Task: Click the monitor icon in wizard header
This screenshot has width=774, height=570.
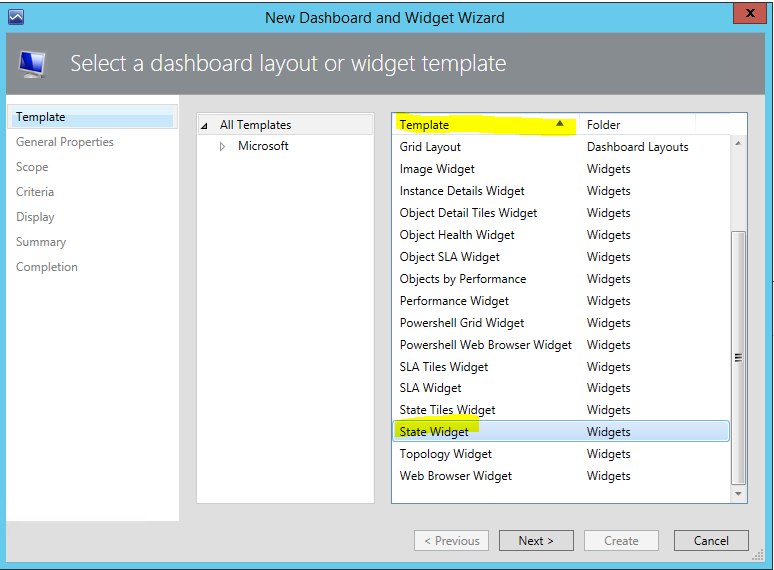Action: click(32, 64)
